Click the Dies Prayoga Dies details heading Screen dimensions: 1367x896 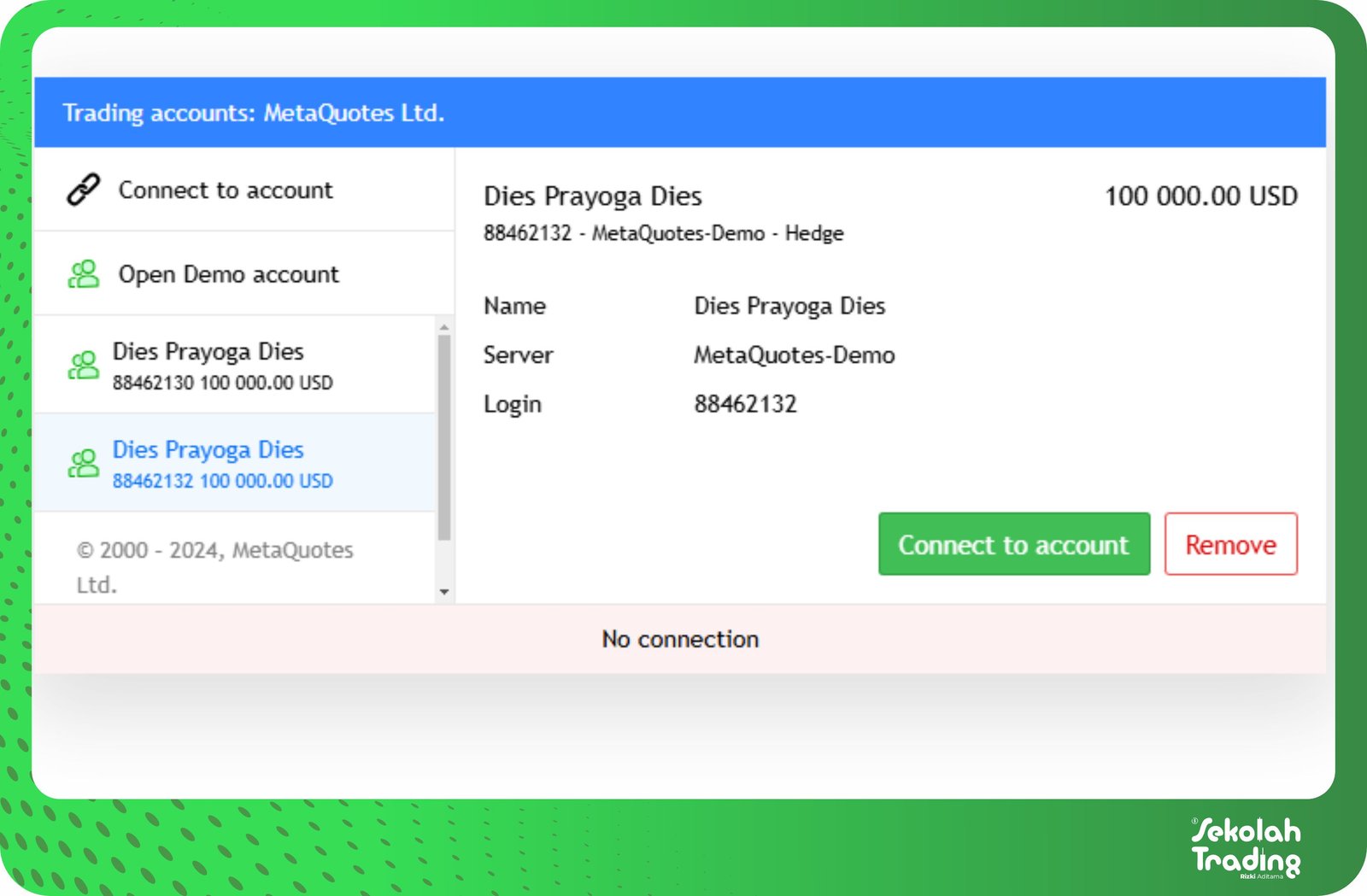pyautogui.click(x=593, y=196)
